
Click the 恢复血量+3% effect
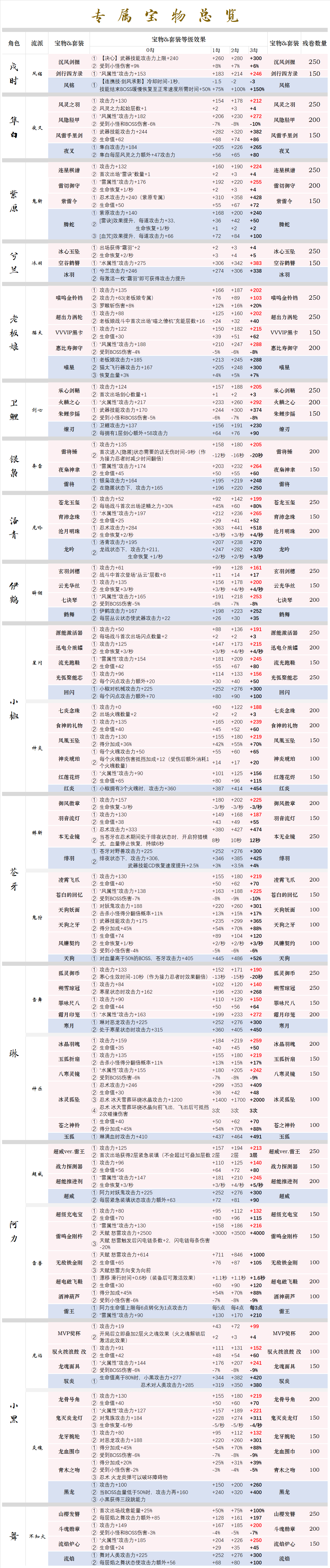coord(114,375)
